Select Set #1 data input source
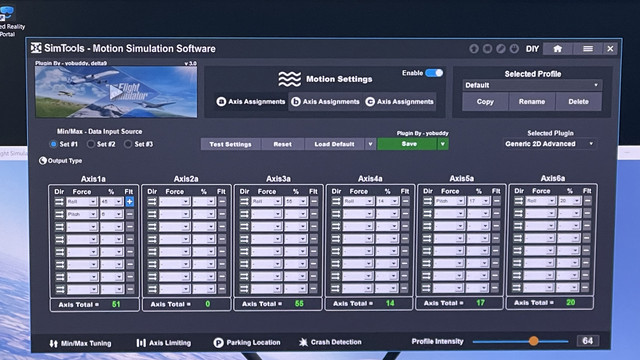The width and height of the screenshot is (640, 360). point(53,144)
